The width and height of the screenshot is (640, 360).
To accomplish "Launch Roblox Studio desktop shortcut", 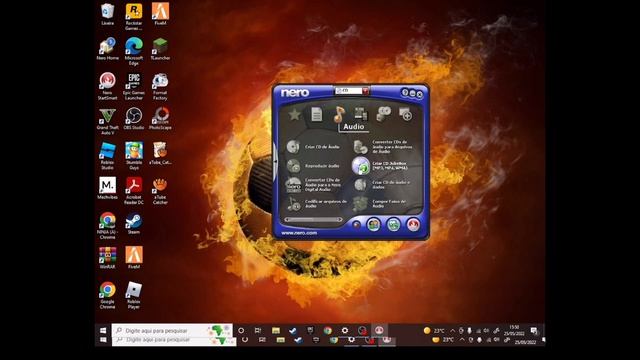I will pos(107,156).
